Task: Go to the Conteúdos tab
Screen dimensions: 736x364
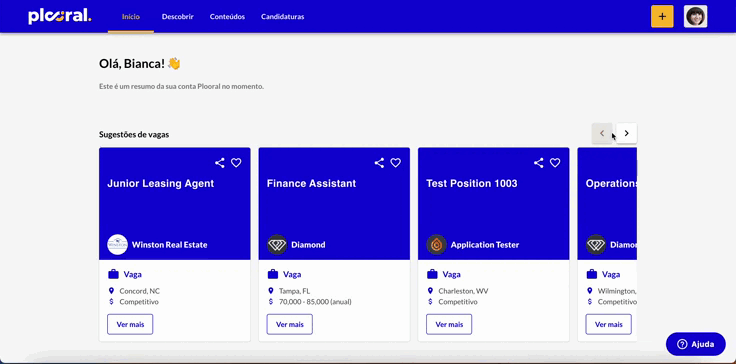Action: click(x=227, y=16)
